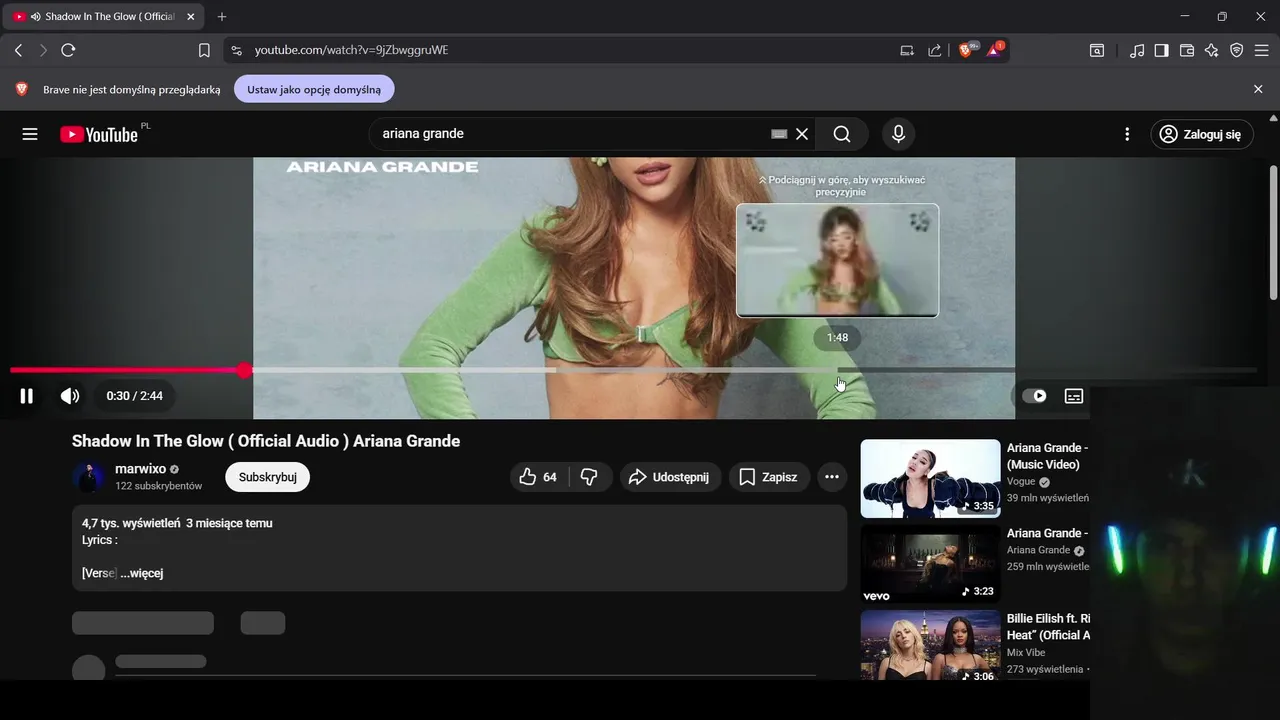Install app icon in the address bar
The image size is (1280, 720).
pyautogui.click(x=907, y=50)
